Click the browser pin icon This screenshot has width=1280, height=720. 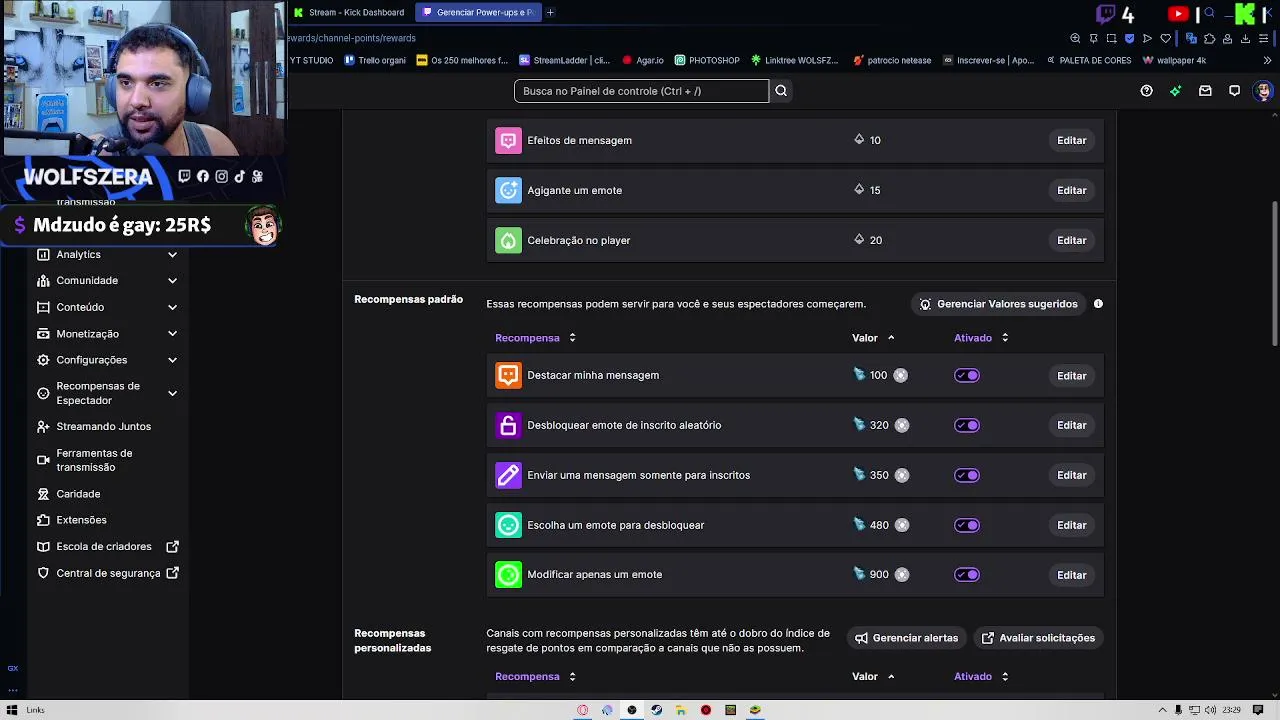pos(1093,38)
